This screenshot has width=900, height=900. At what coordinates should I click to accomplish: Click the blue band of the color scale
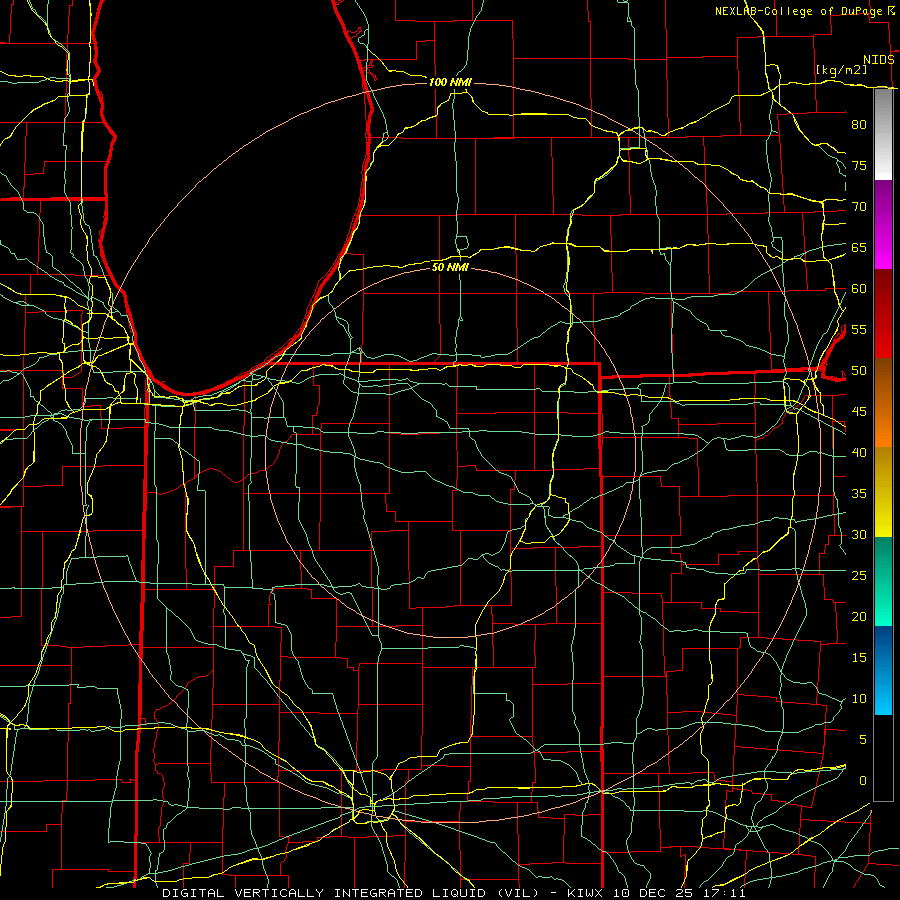(883, 670)
